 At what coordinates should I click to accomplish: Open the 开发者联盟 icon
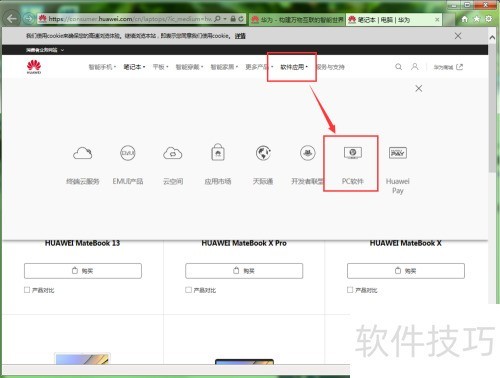click(x=307, y=153)
